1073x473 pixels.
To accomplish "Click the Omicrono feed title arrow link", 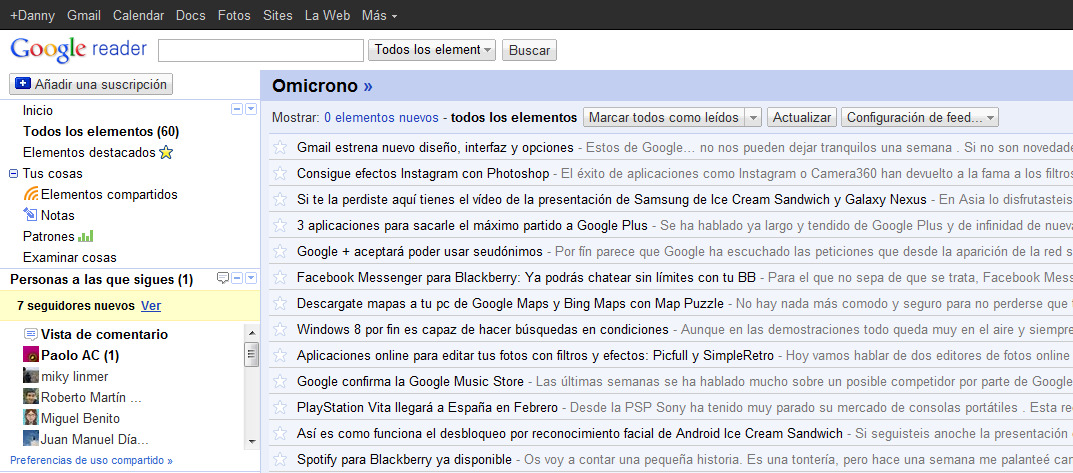I will click(368, 86).
